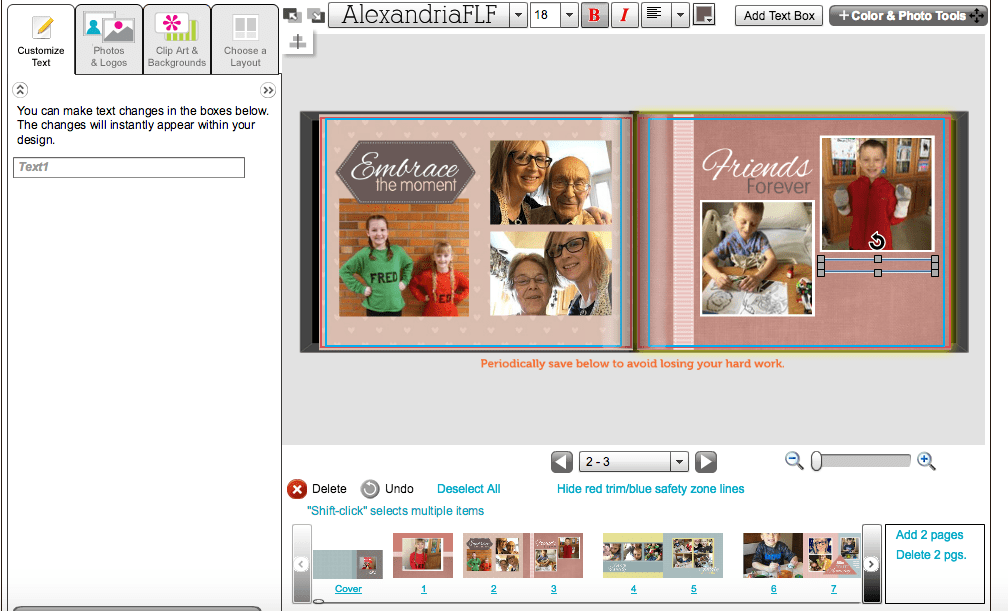Toggle bold text formatting
The width and height of the screenshot is (1008, 611).
pos(594,15)
